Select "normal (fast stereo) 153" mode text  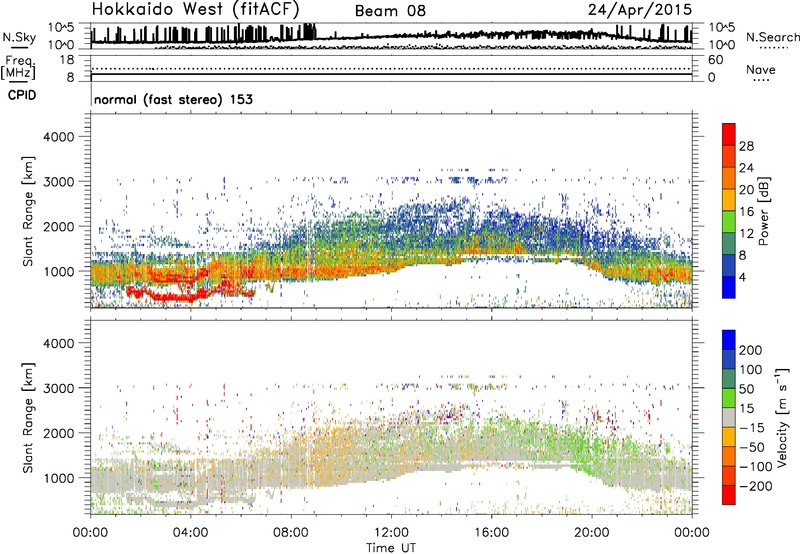click(173, 99)
